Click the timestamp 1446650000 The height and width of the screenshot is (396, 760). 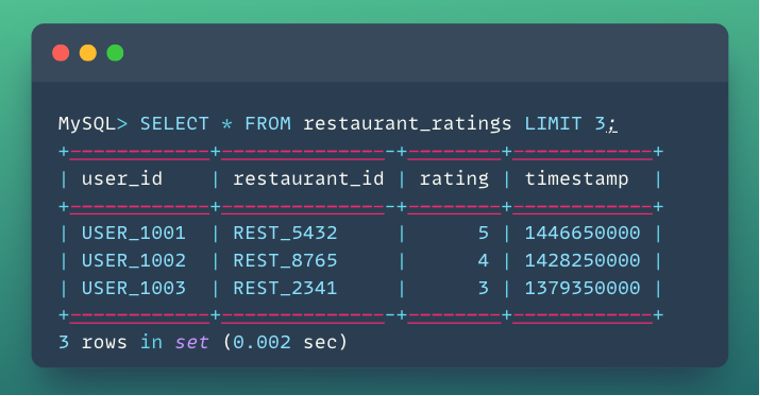click(x=583, y=233)
